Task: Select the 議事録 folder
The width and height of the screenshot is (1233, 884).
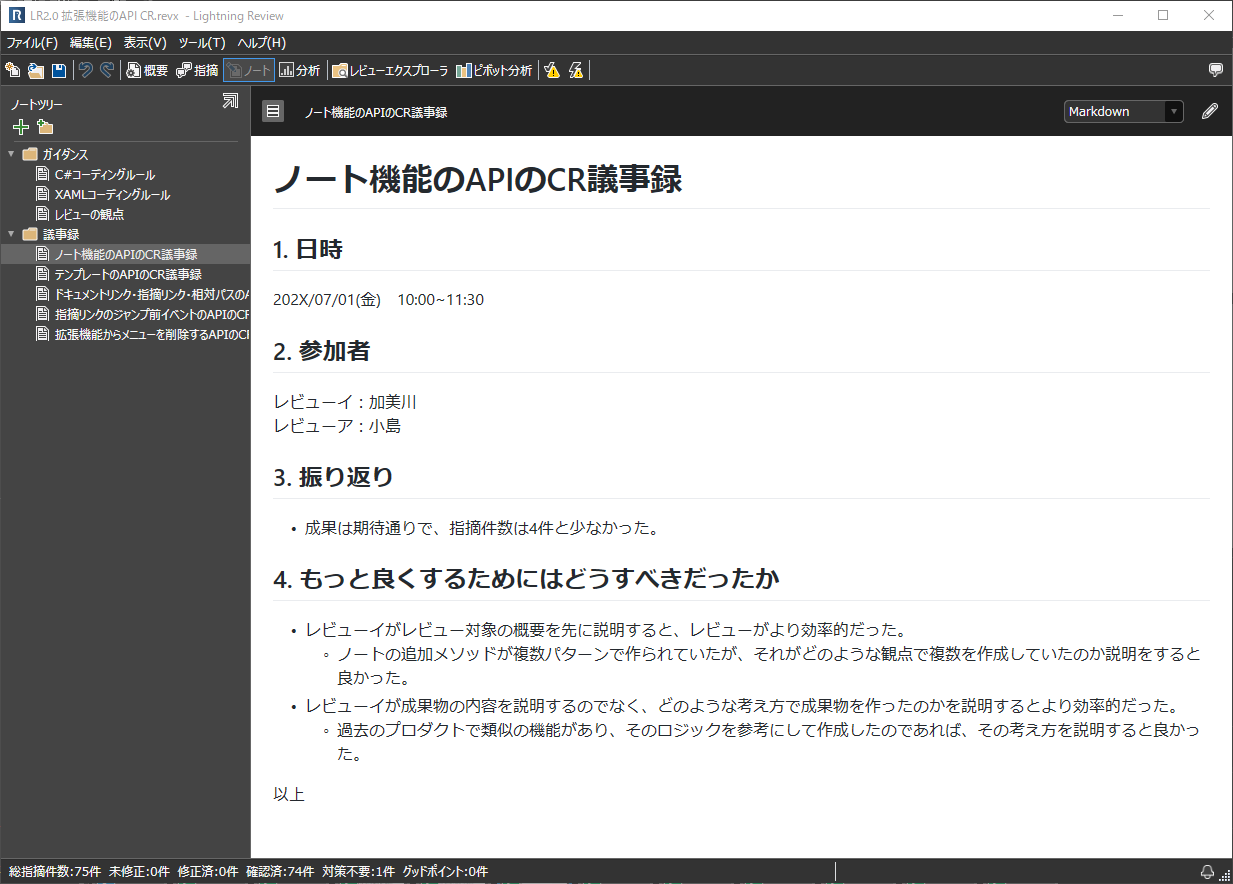Action: pyautogui.click(x=51, y=234)
